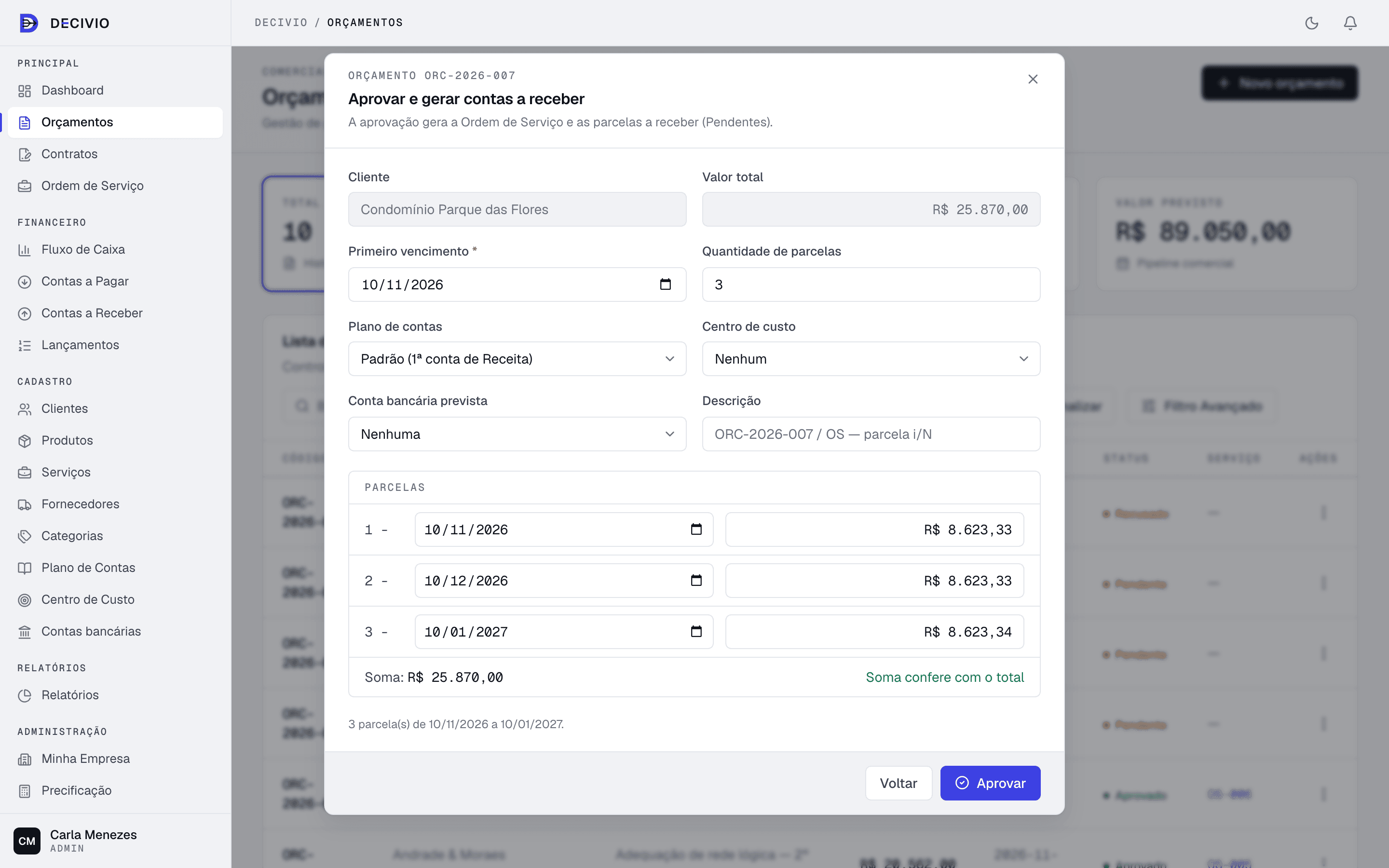The width and height of the screenshot is (1389, 868).
Task: Toggle dark mode moon icon
Action: 1311,23
